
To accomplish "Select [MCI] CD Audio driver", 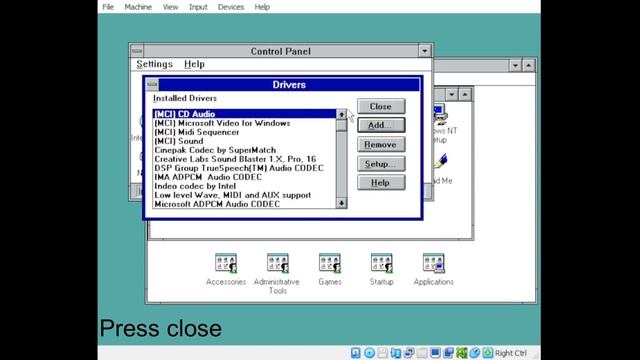I will tap(244, 114).
